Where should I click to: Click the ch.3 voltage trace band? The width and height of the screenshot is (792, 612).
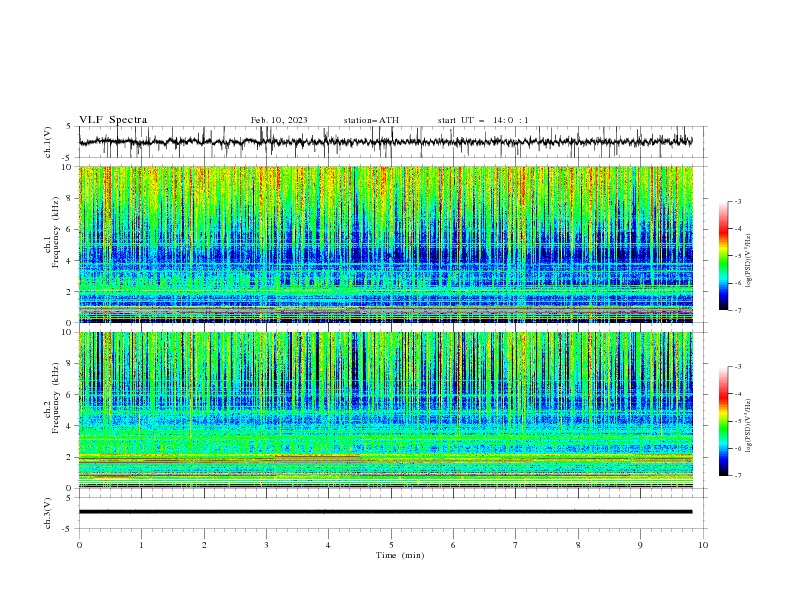(385, 512)
